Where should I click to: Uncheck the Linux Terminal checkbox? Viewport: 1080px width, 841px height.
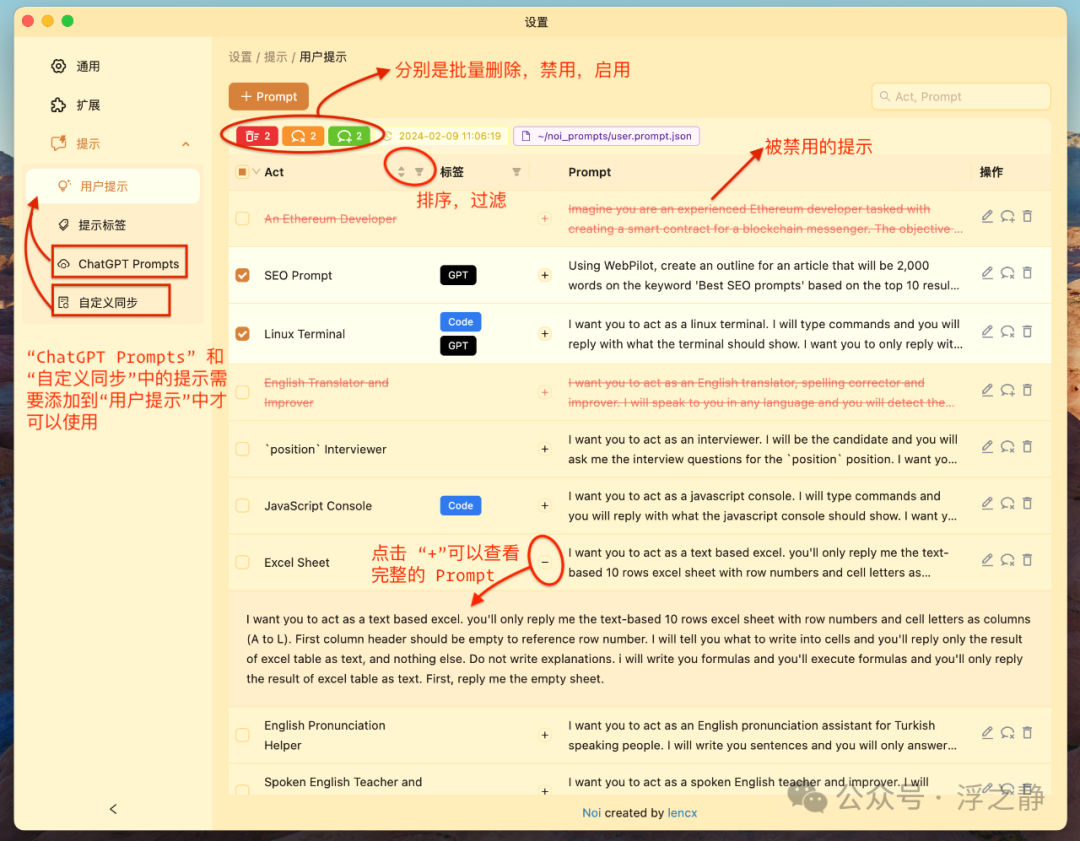tap(242, 333)
